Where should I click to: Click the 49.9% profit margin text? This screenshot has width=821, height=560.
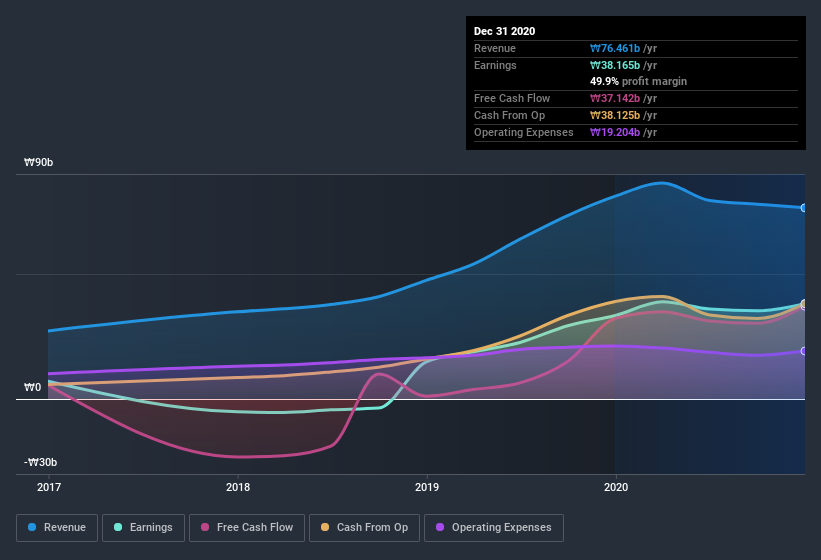point(638,82)
